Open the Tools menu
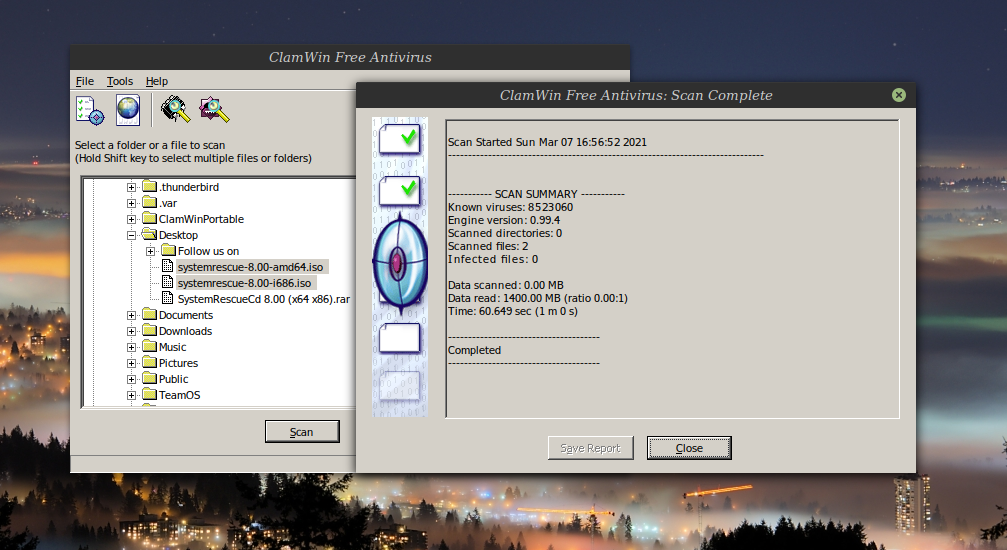Image resolution: width=1007 pixels, height=550 pixels. click(x=119, y=81)
